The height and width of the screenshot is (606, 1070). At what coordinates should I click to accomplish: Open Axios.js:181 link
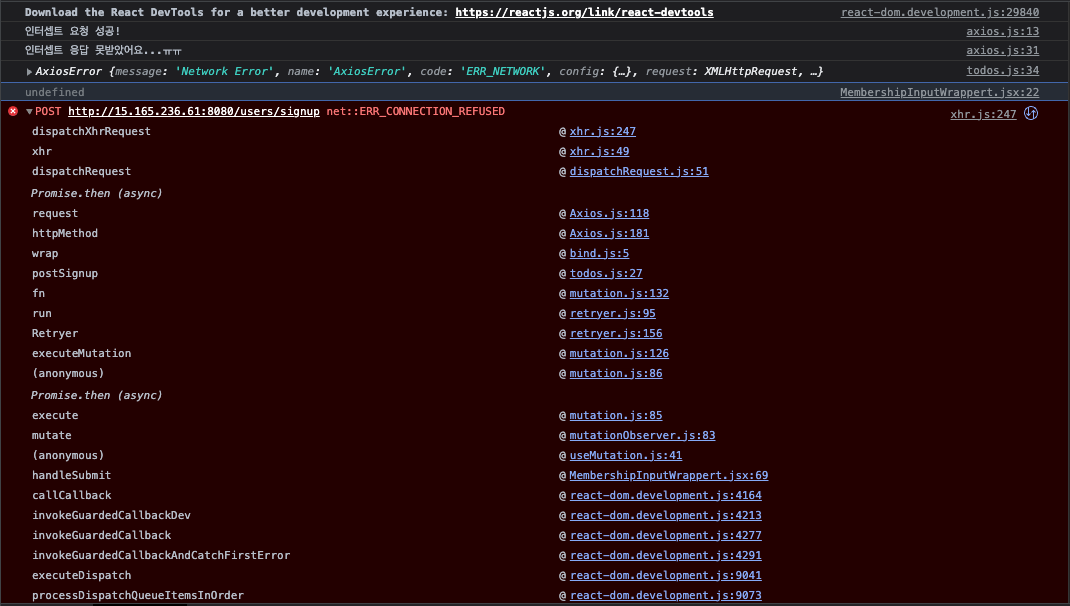[609, 233]
